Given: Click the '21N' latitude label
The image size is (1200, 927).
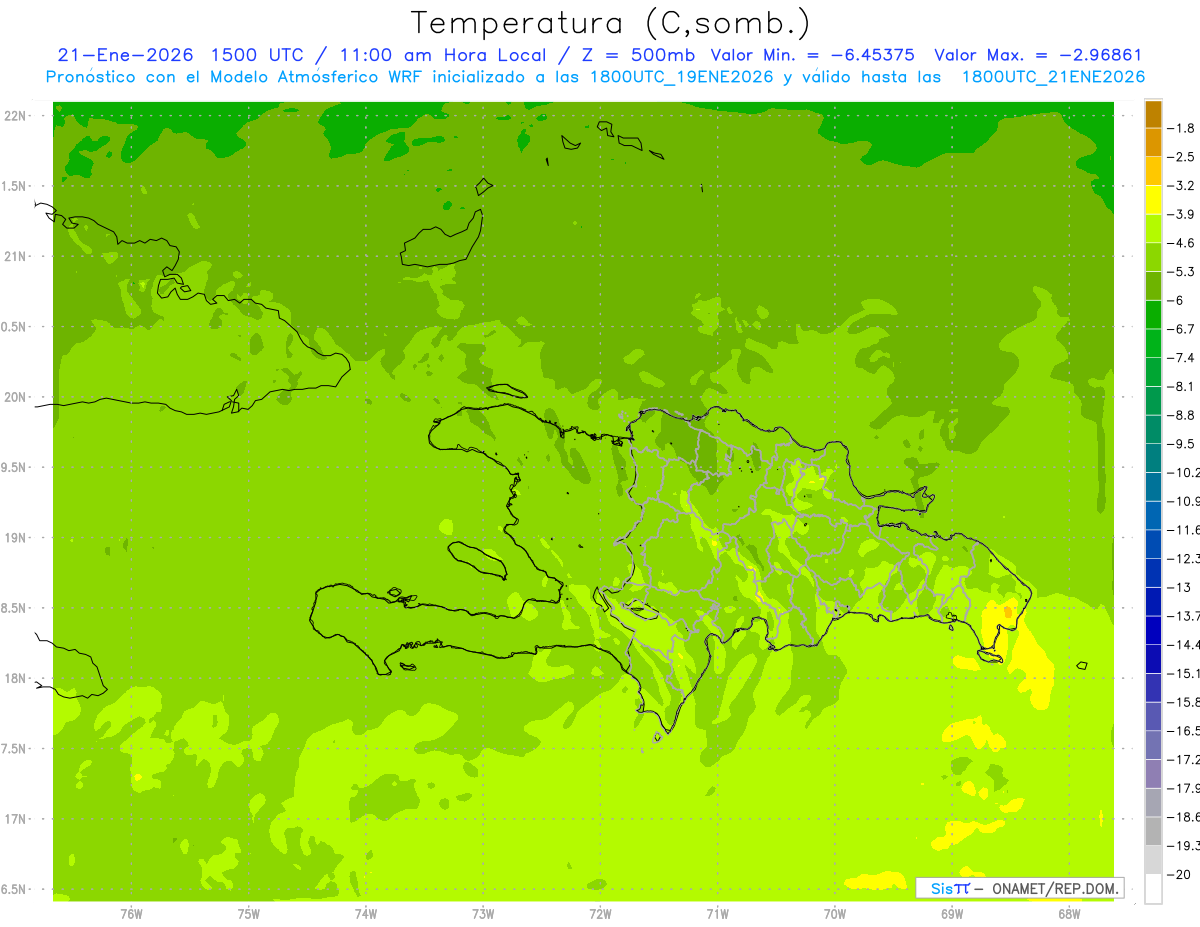Looking at the screenshot, I should (16, 256).
